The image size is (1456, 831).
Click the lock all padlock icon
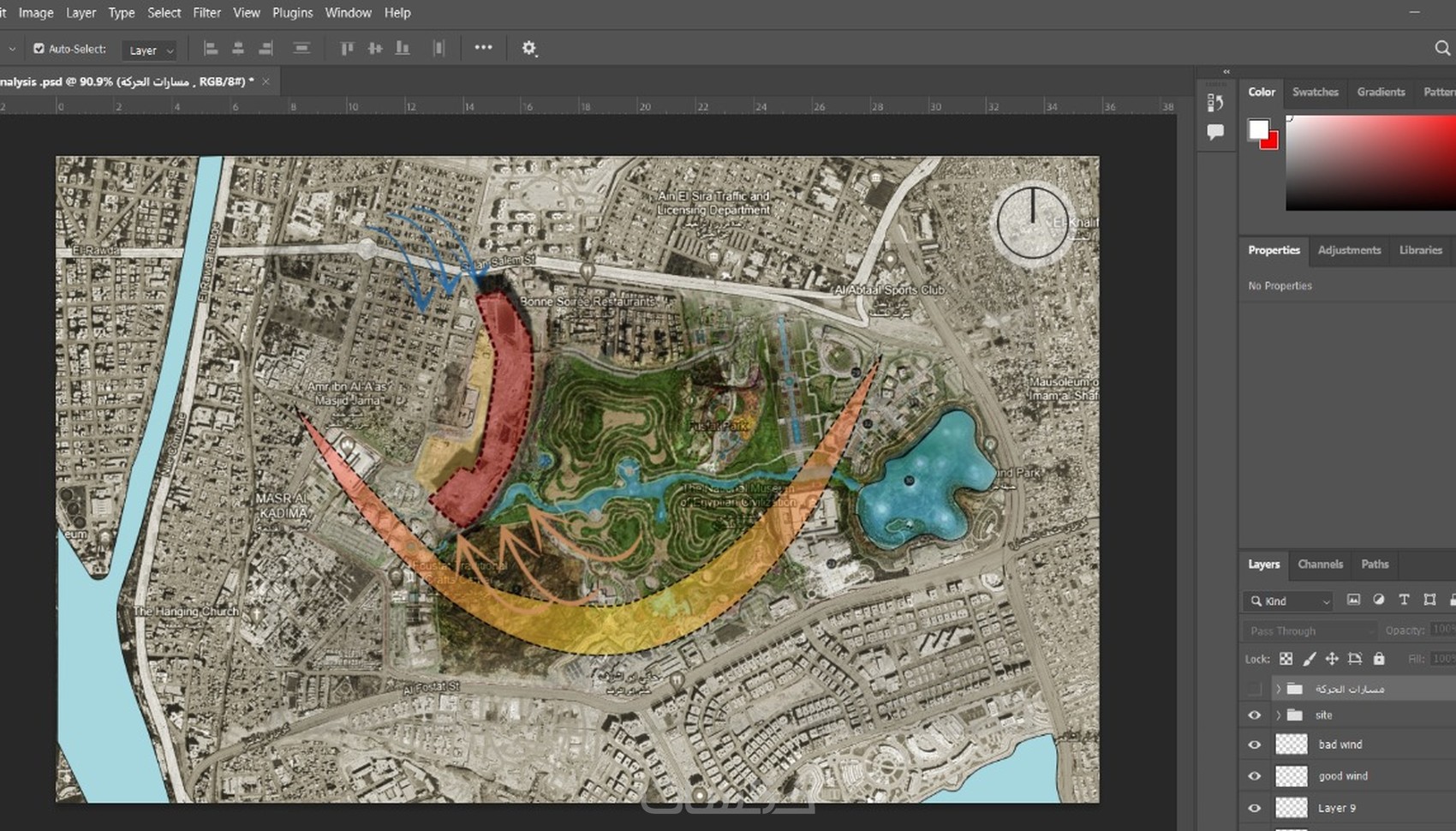tap(1379, 659)
